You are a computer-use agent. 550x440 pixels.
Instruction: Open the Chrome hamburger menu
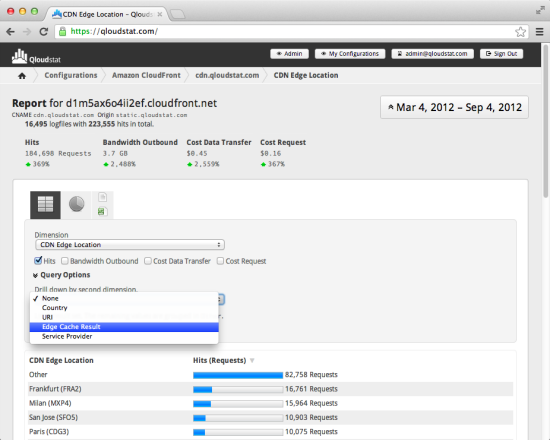coord(539,32)
